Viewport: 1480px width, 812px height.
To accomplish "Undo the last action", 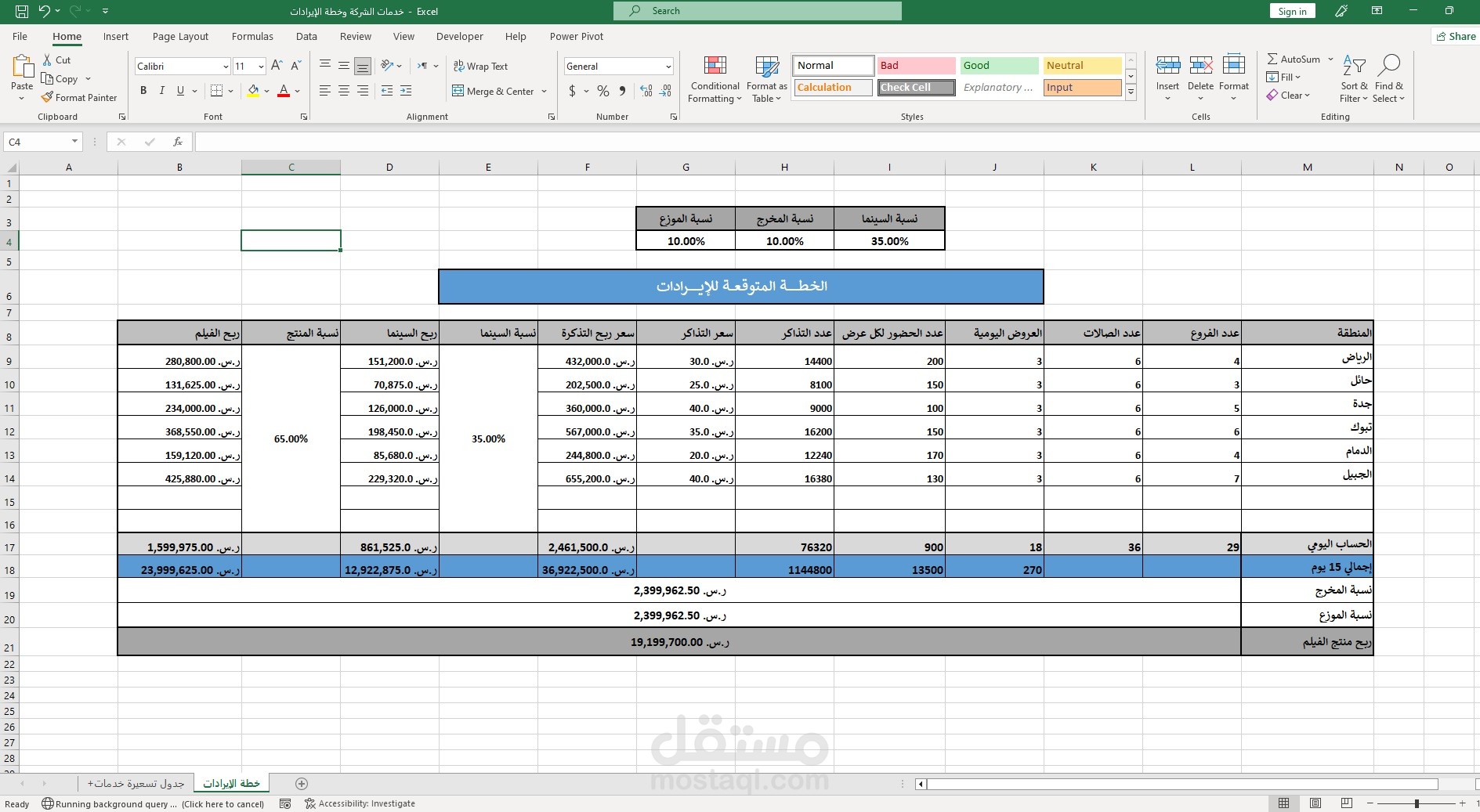I will [x=45, y=11].
